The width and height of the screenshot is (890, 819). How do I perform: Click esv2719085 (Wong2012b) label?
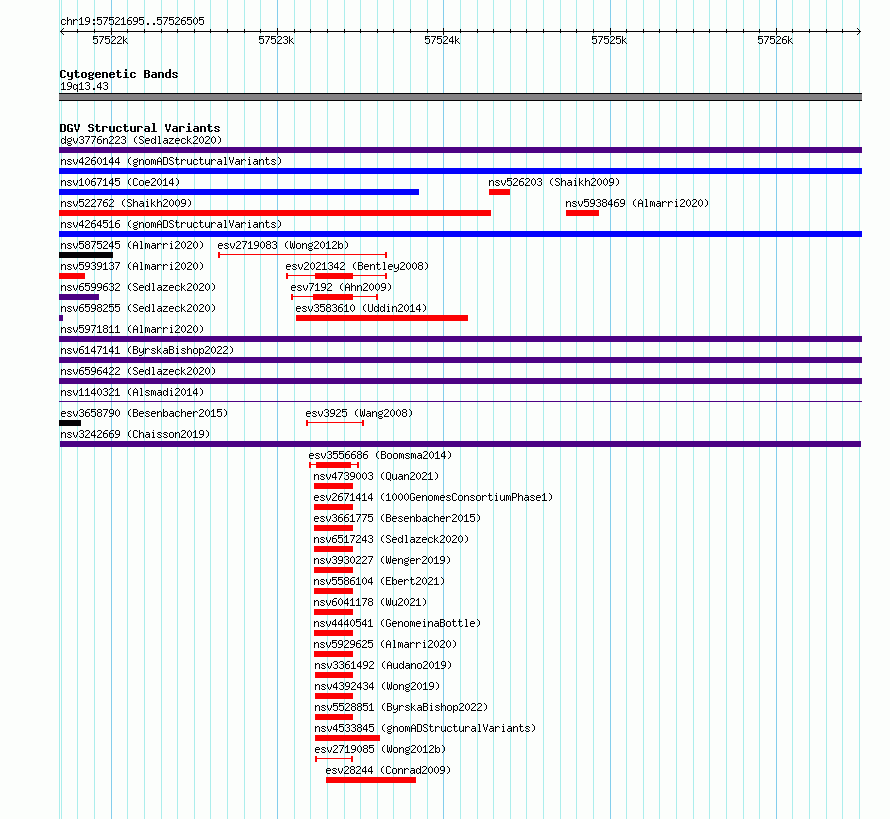380,749
